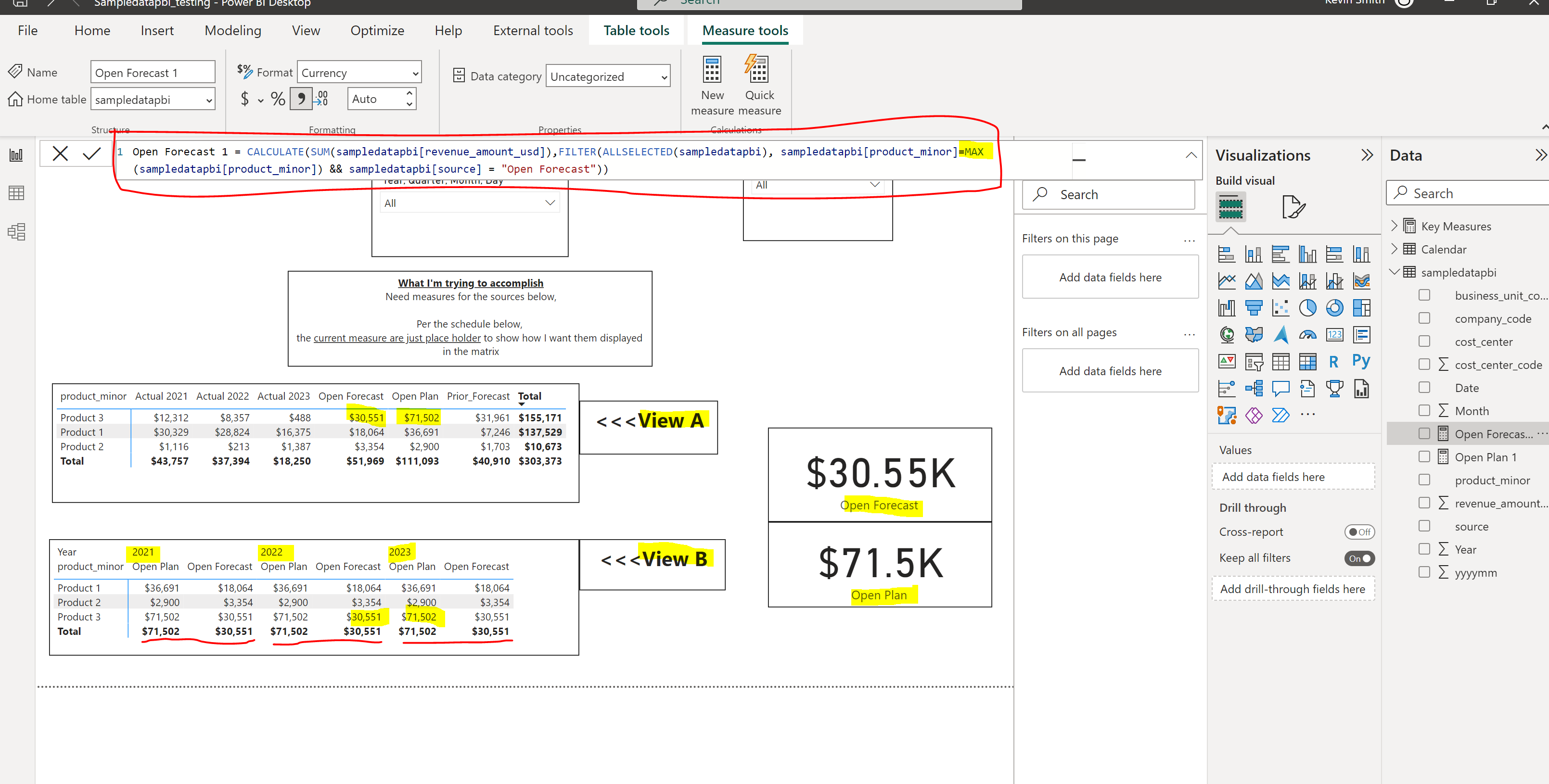Expand the Key Measures table

click(1394, 226)
